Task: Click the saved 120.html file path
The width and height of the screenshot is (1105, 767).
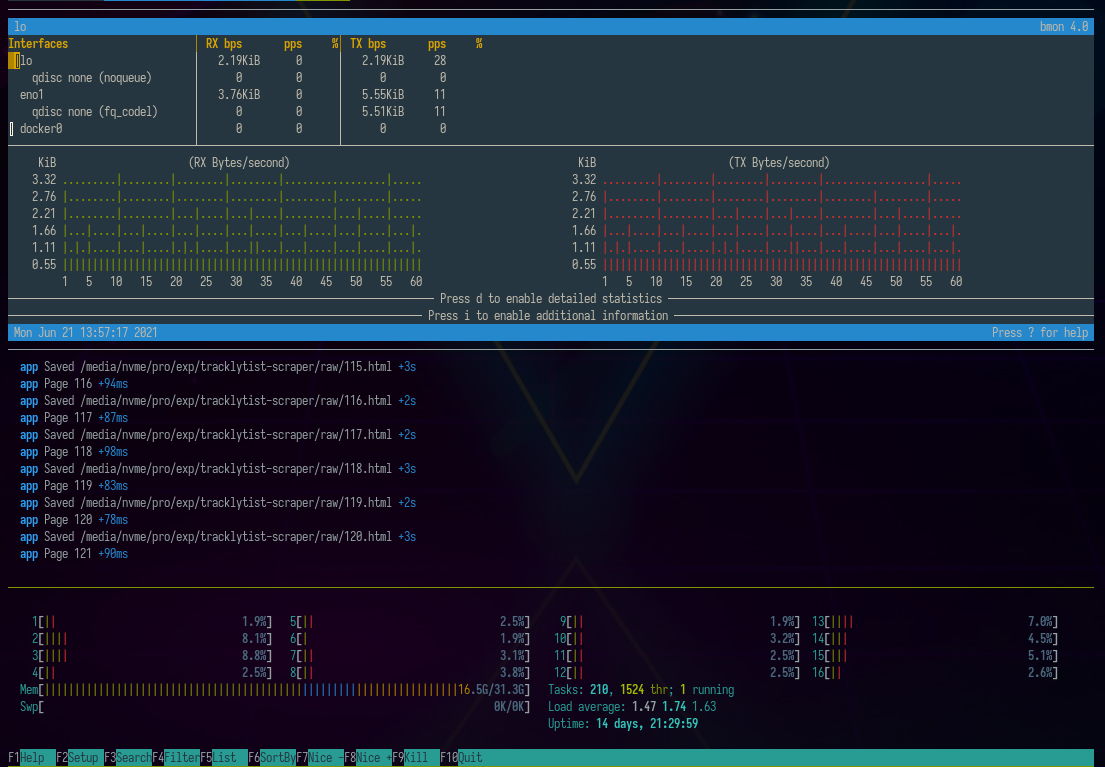Action: tap(234, 537)
